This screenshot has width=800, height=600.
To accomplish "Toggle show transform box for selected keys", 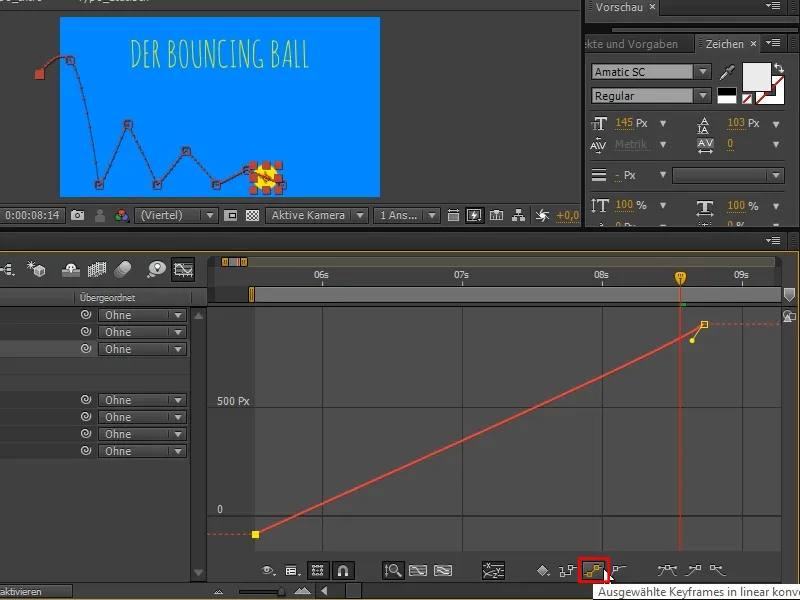I will click(317, 570).
